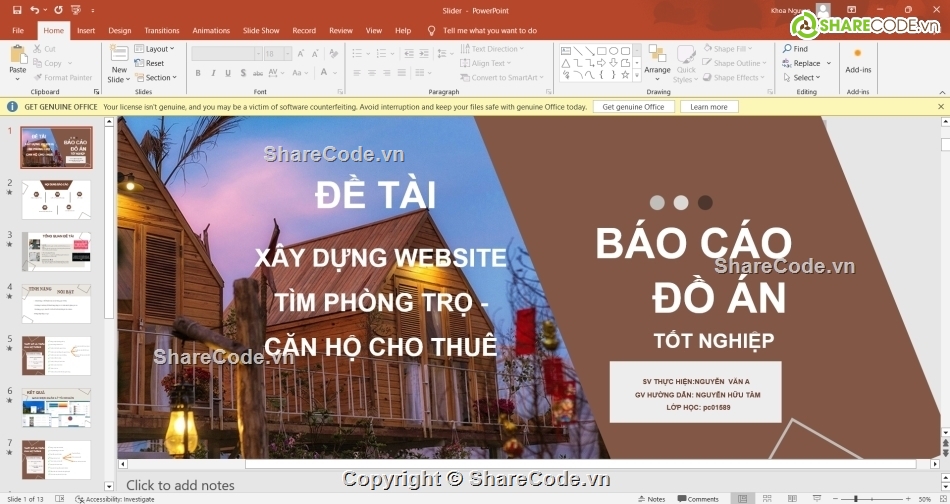Adjust the zoom slider

coord(855,499)
